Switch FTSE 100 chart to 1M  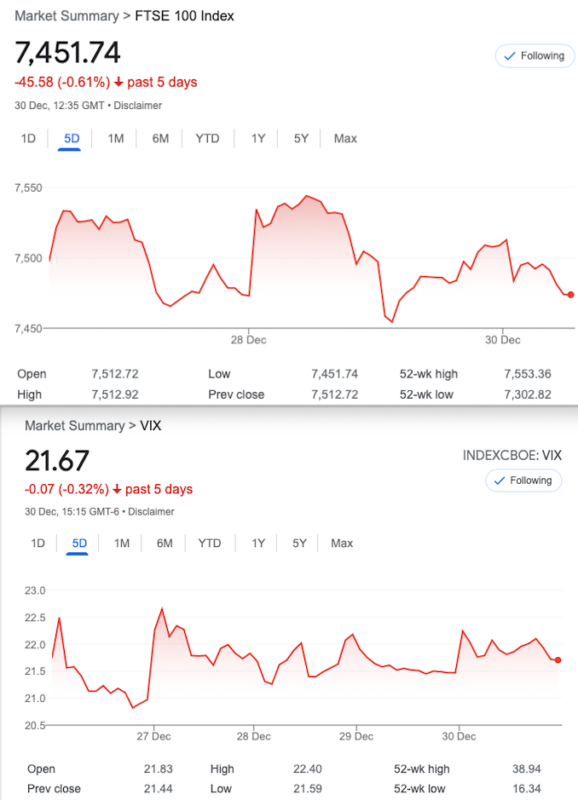pos(116,139)
